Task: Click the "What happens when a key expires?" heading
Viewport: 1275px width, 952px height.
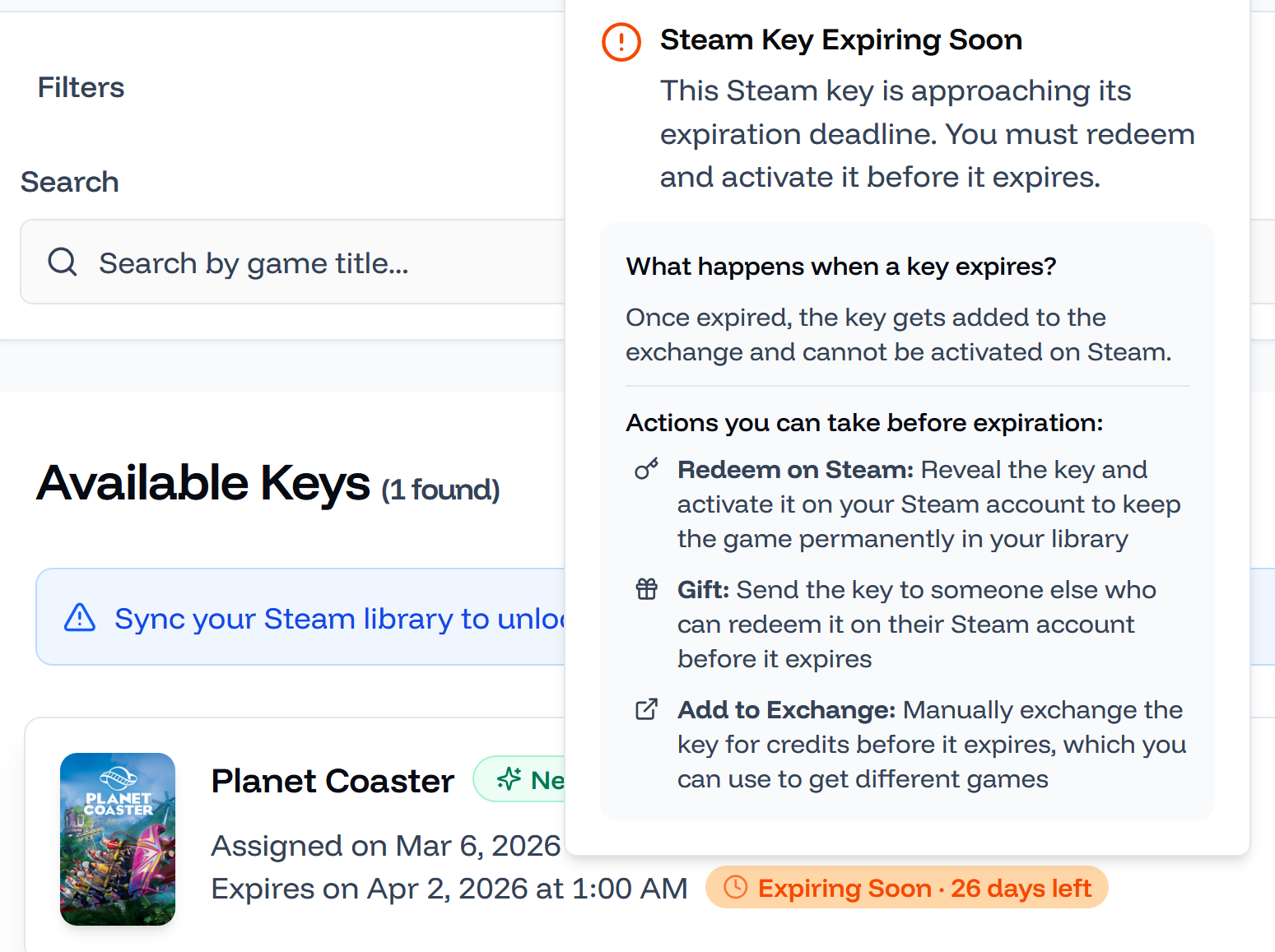Action: click(840, 267)
